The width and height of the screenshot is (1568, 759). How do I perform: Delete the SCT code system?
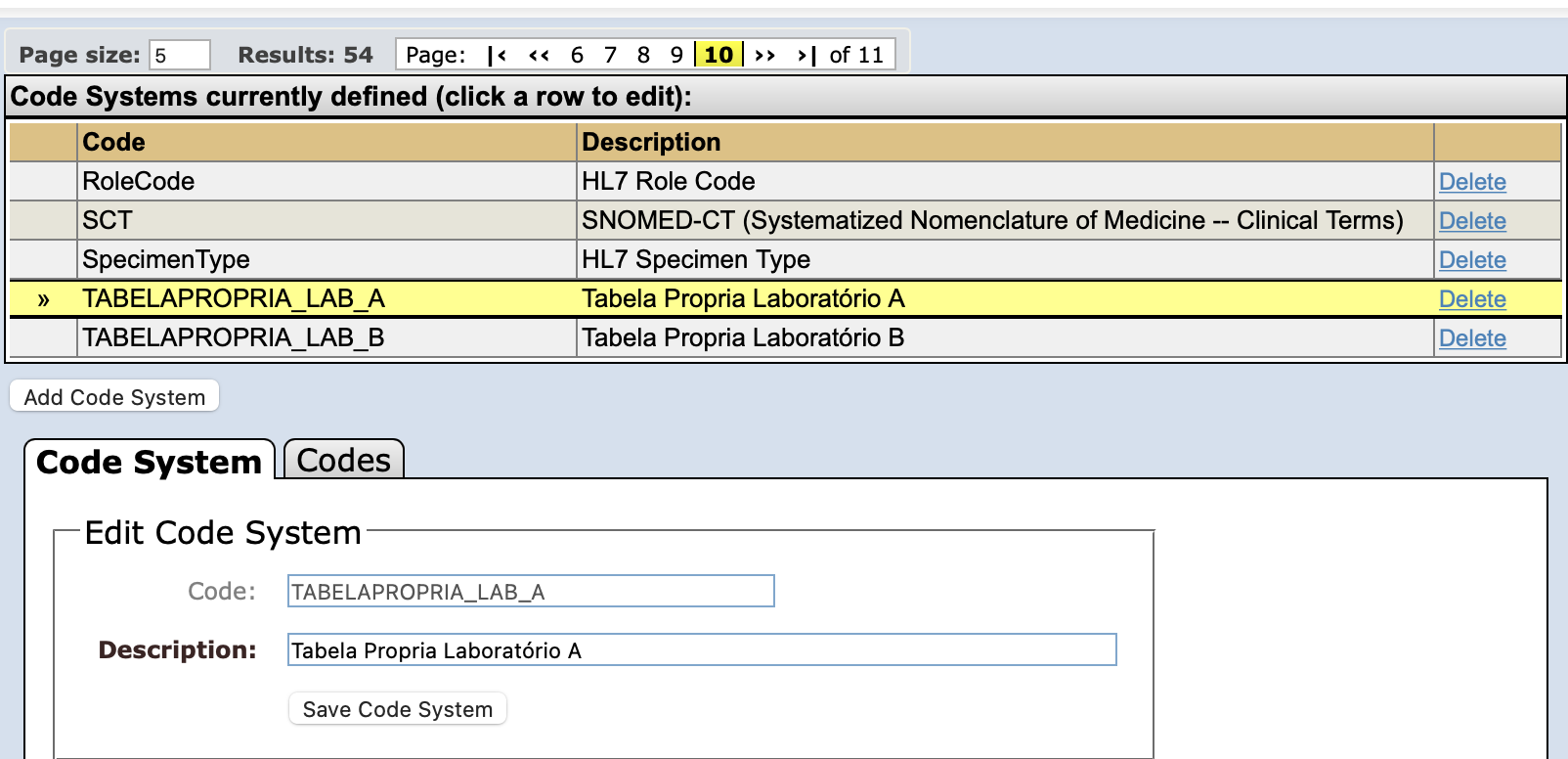pyautogui.click(x=1472, y=221)
